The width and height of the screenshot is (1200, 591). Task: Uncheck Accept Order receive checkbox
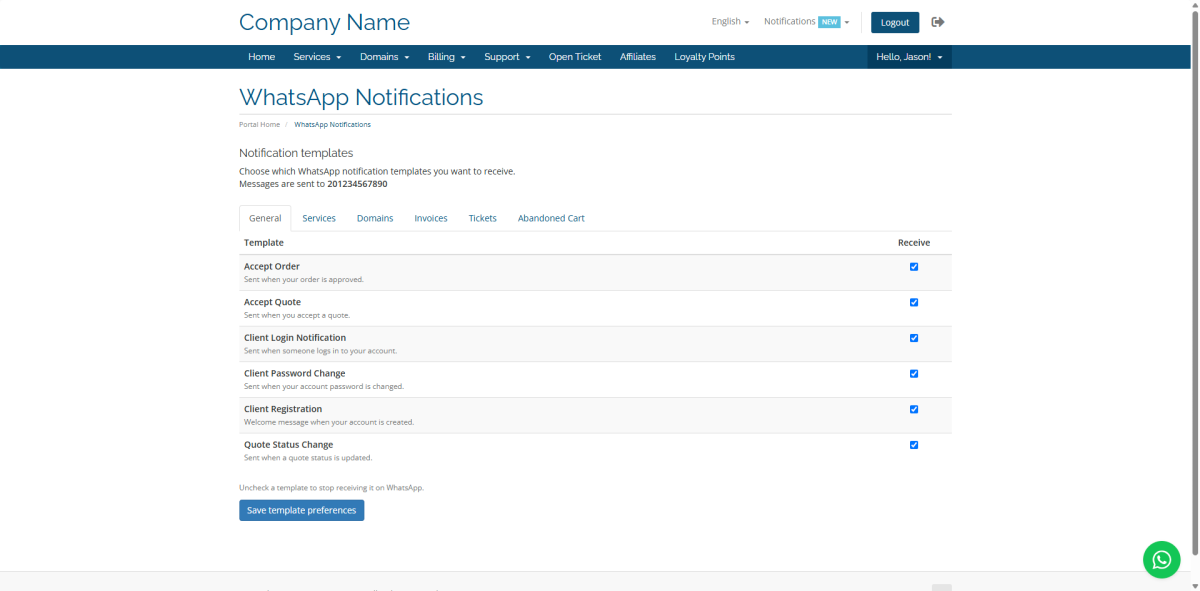[914, 267]
